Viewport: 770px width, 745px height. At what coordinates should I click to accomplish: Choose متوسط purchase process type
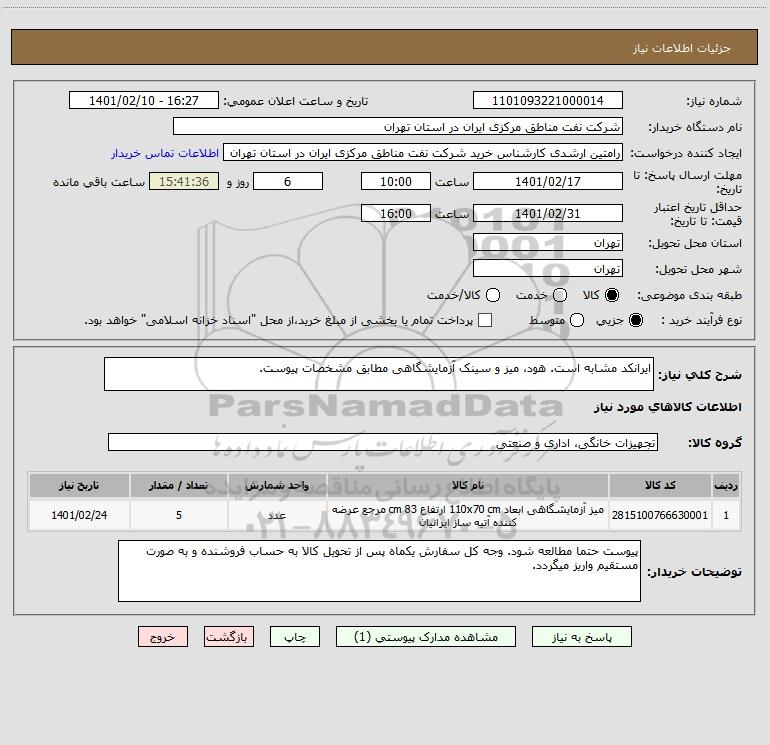pos(577,320)
